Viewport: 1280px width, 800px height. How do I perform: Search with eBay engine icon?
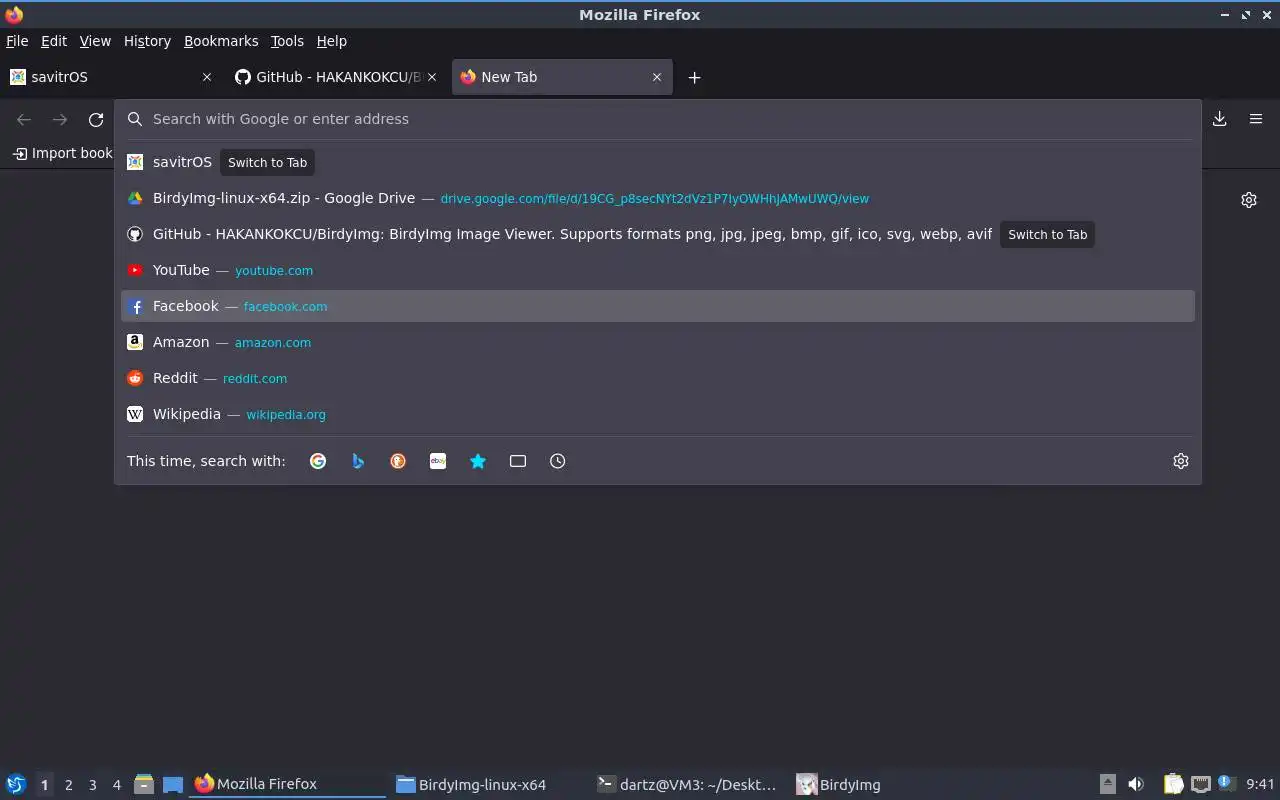[x=438, y=461]
